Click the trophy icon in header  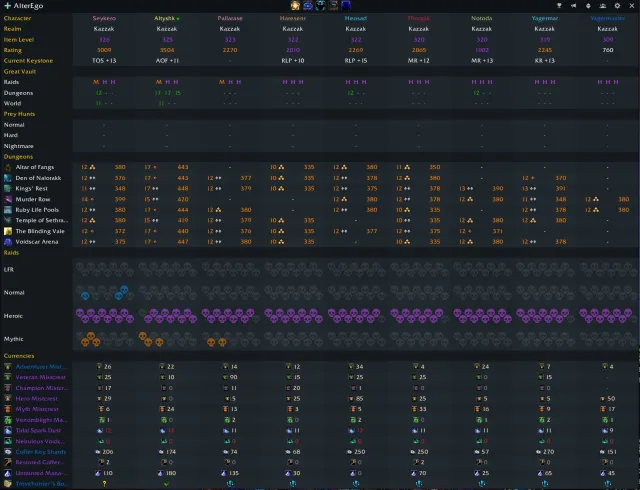(559, 6)
